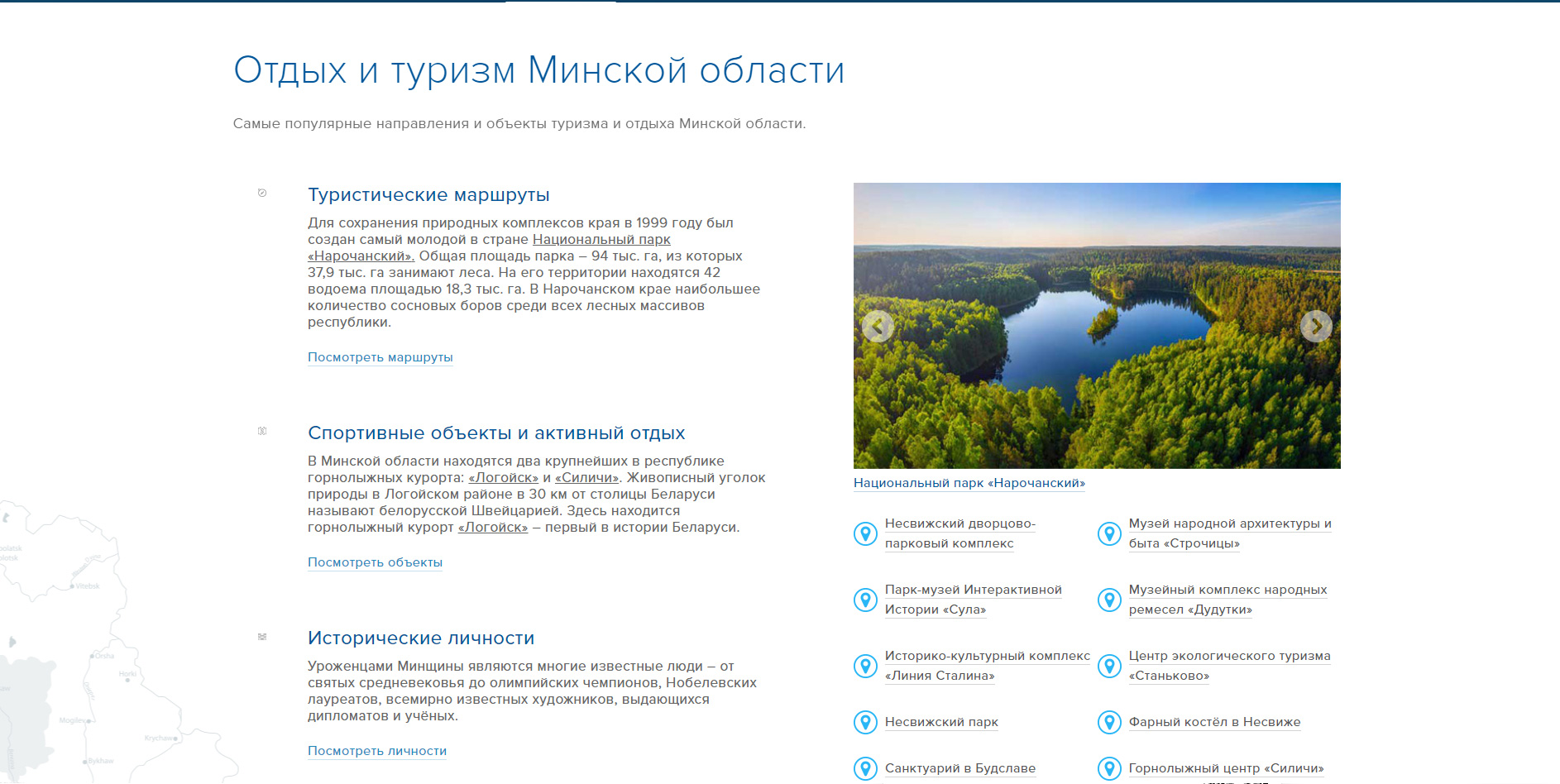Open Музей народной архитектуры и быта «Строчицы»

click(1230, 533)
